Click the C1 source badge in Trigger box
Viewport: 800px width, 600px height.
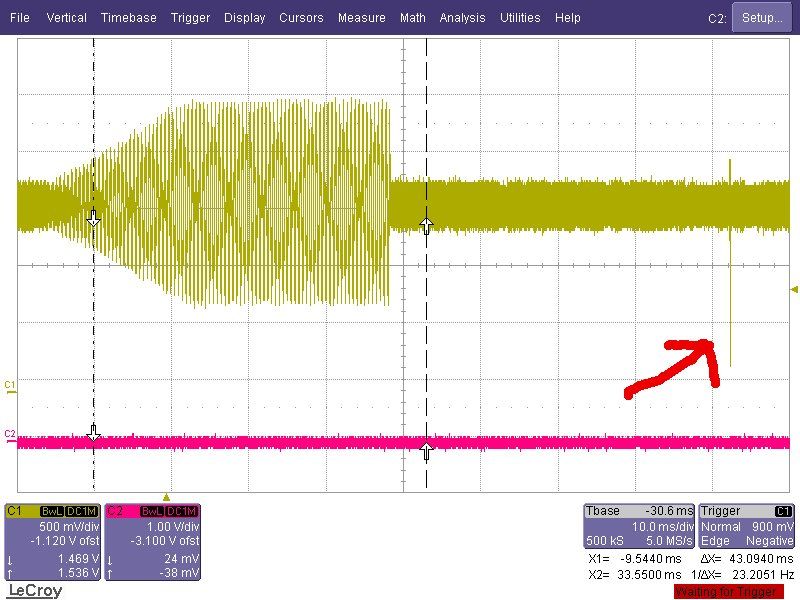click(x=783, y=511)
